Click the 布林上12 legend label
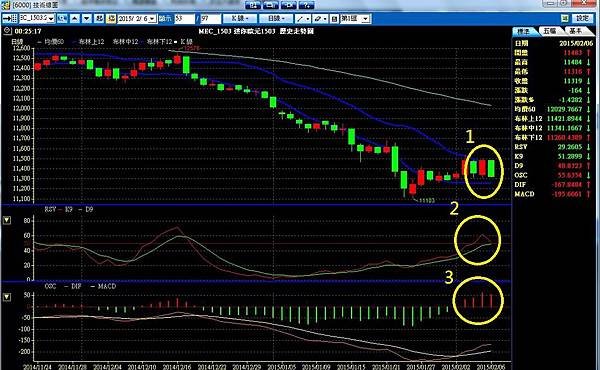Image resolution: width=600 pixels, height=370 pixels. pos(91,41)
